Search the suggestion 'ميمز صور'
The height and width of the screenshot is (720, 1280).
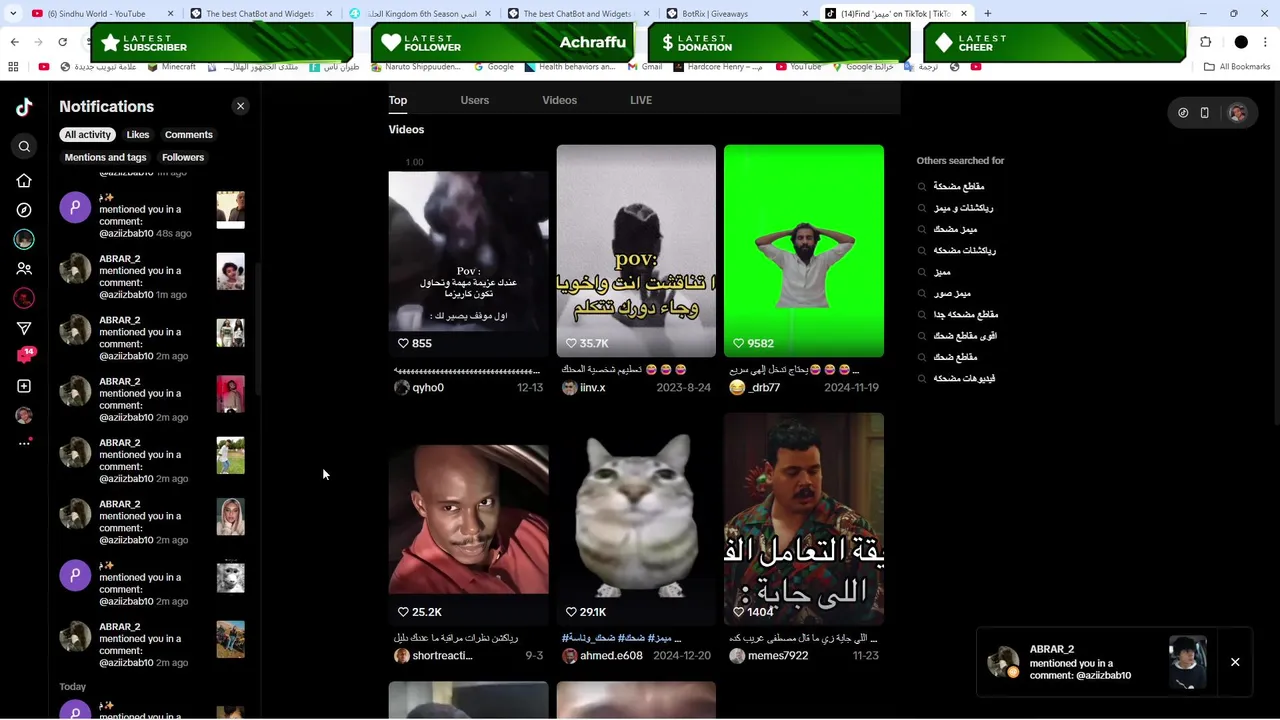[x=952, y=294]
